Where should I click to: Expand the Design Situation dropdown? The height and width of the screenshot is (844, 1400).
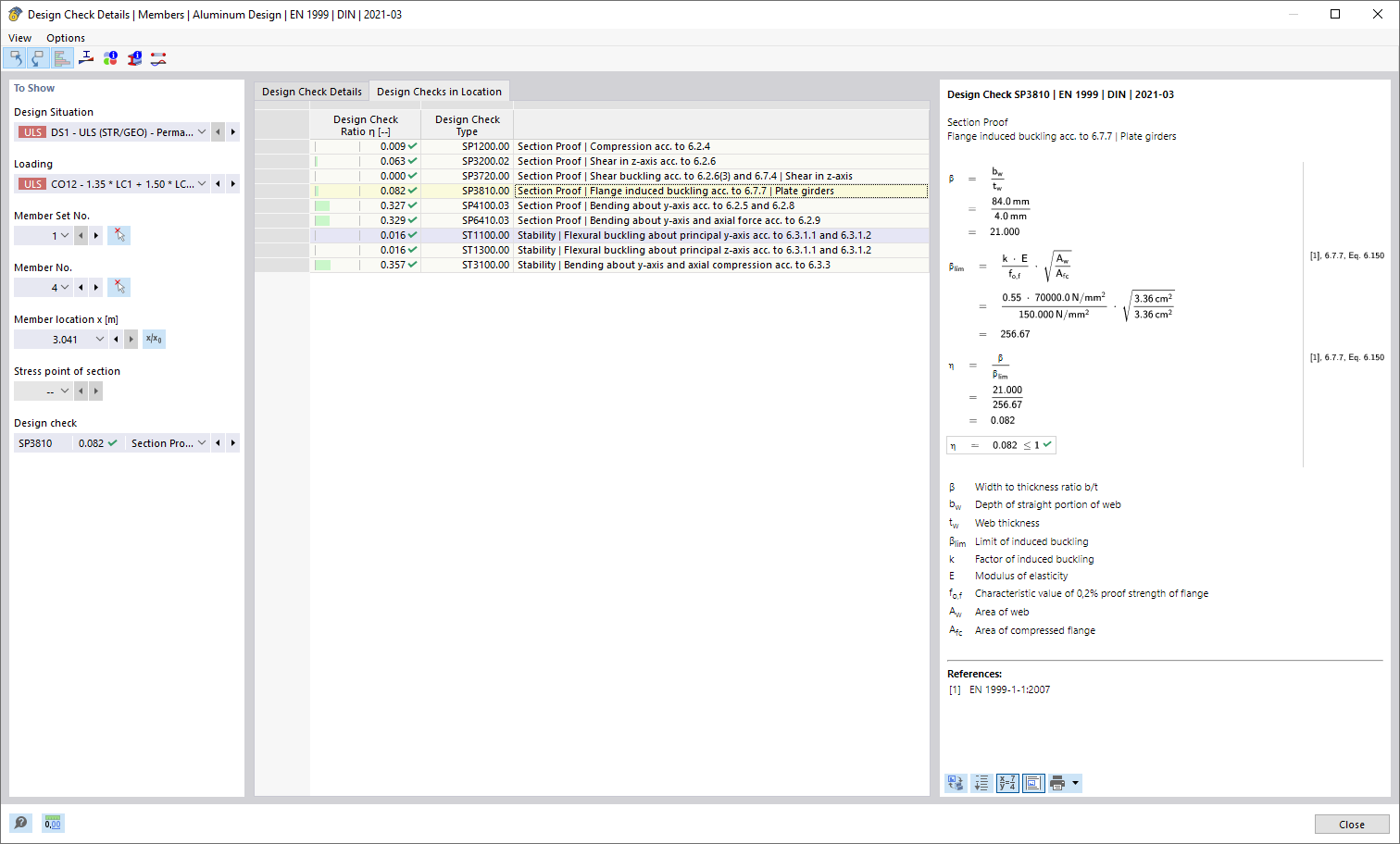click(x=202, y=132)
